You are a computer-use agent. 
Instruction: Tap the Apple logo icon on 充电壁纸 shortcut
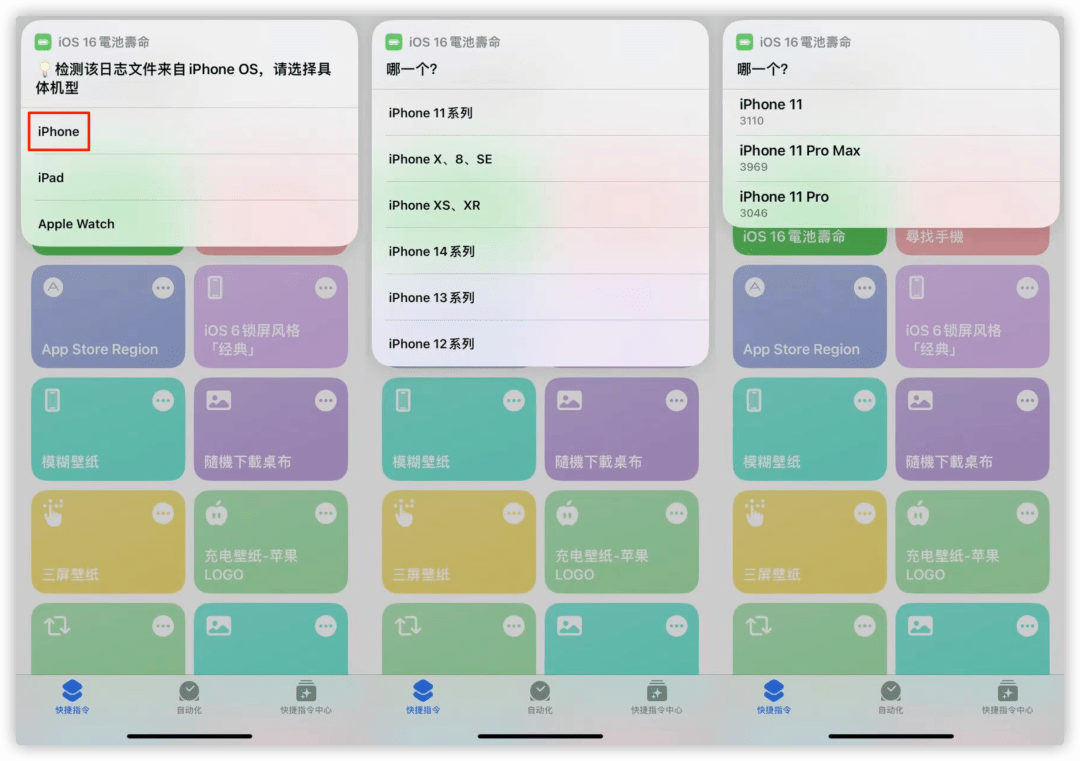217,512
